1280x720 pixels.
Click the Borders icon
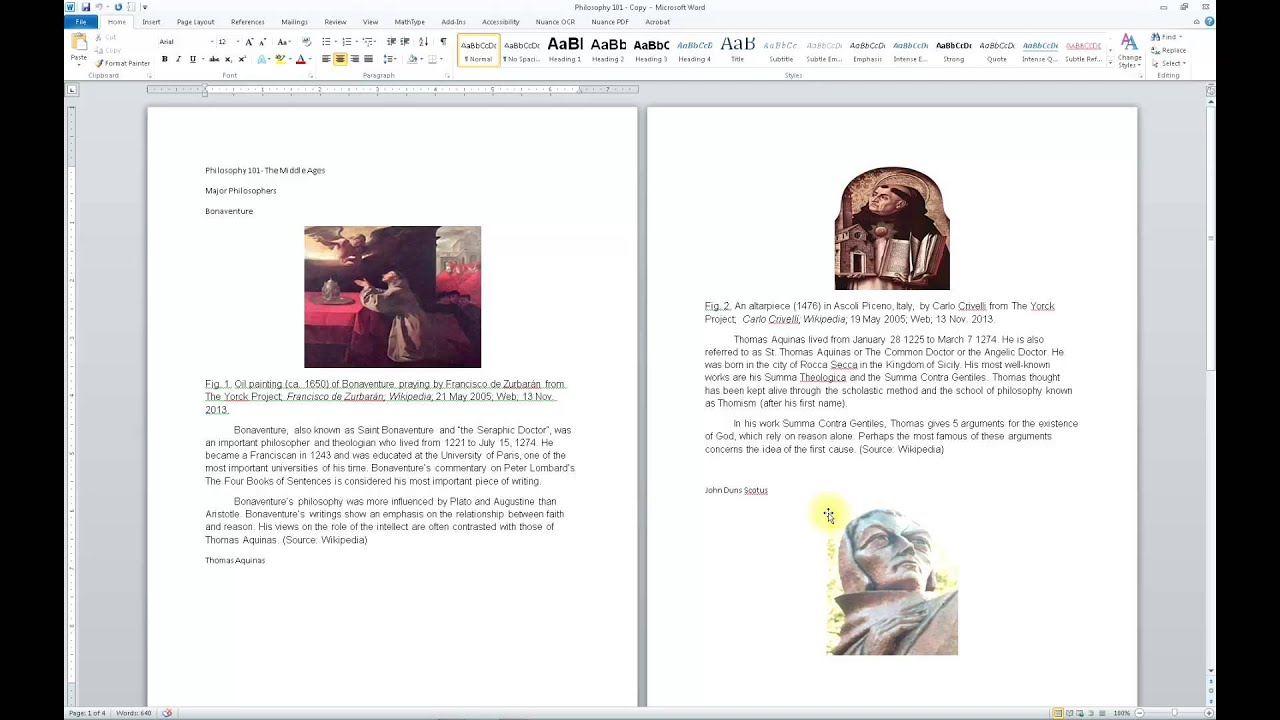pos(433,59)
